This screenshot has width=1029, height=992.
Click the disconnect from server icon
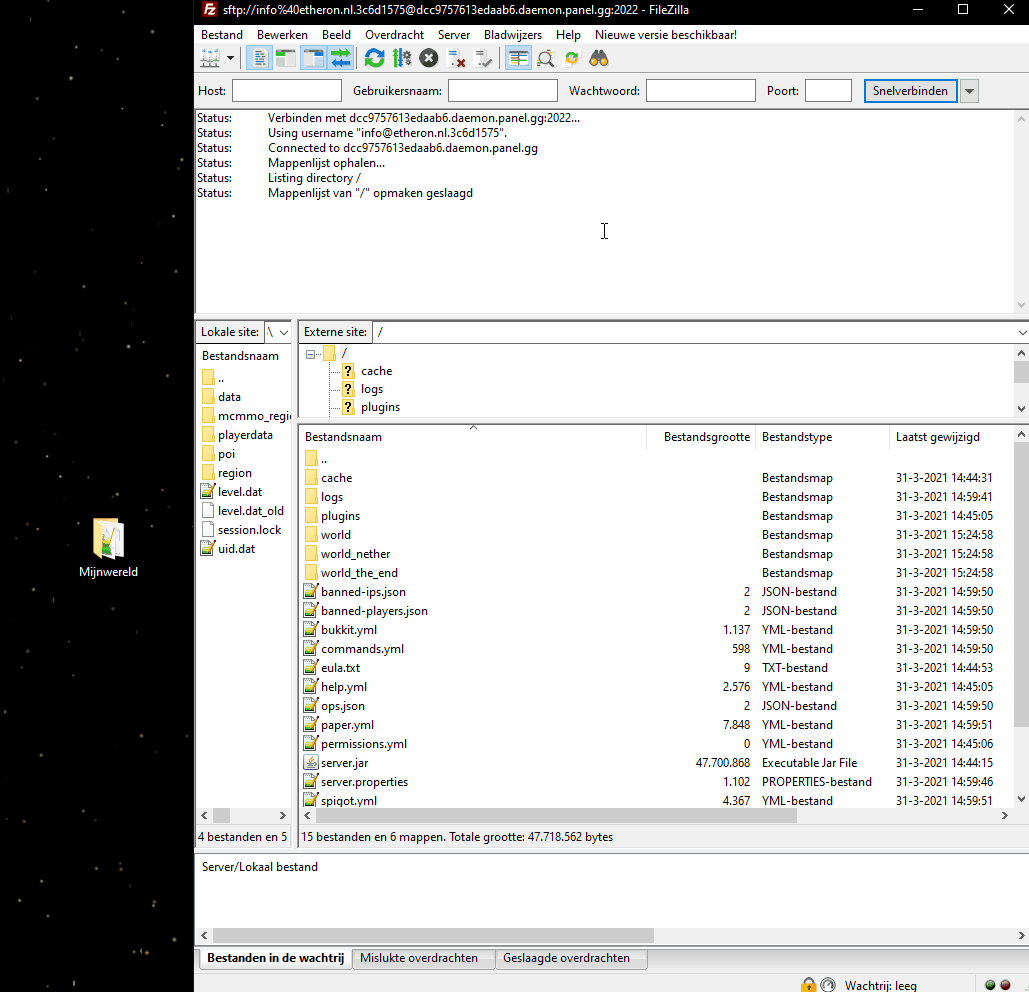[x=457, y=58]
